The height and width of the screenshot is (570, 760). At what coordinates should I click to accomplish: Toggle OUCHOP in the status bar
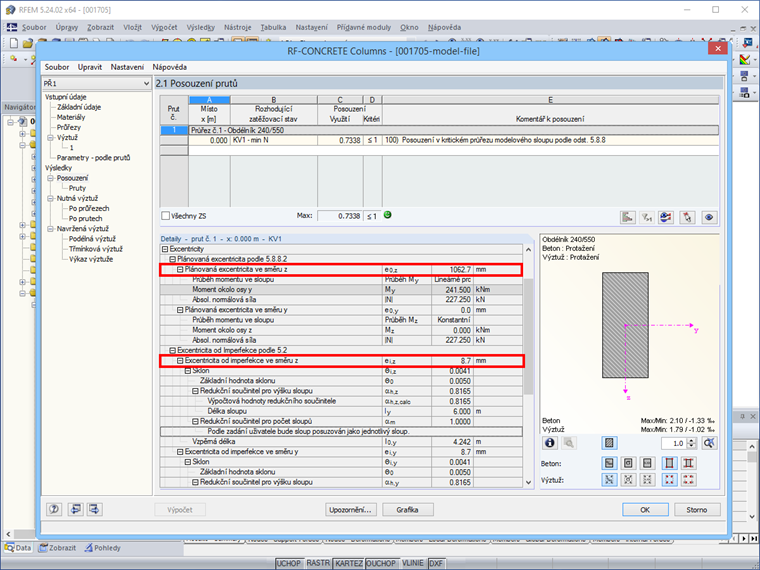pos(381,563)
